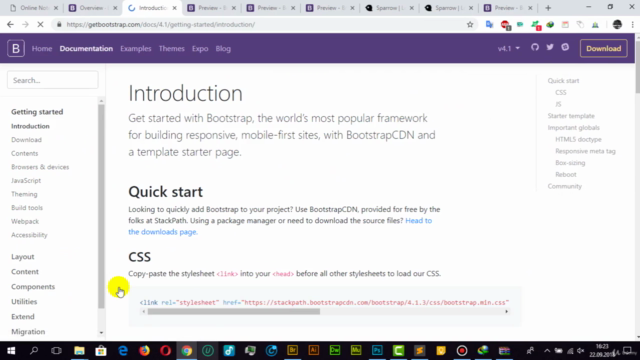Viewport: 640px width, 360px height.
Task: Click the Home navbar item
Action: tap(42, 49)
